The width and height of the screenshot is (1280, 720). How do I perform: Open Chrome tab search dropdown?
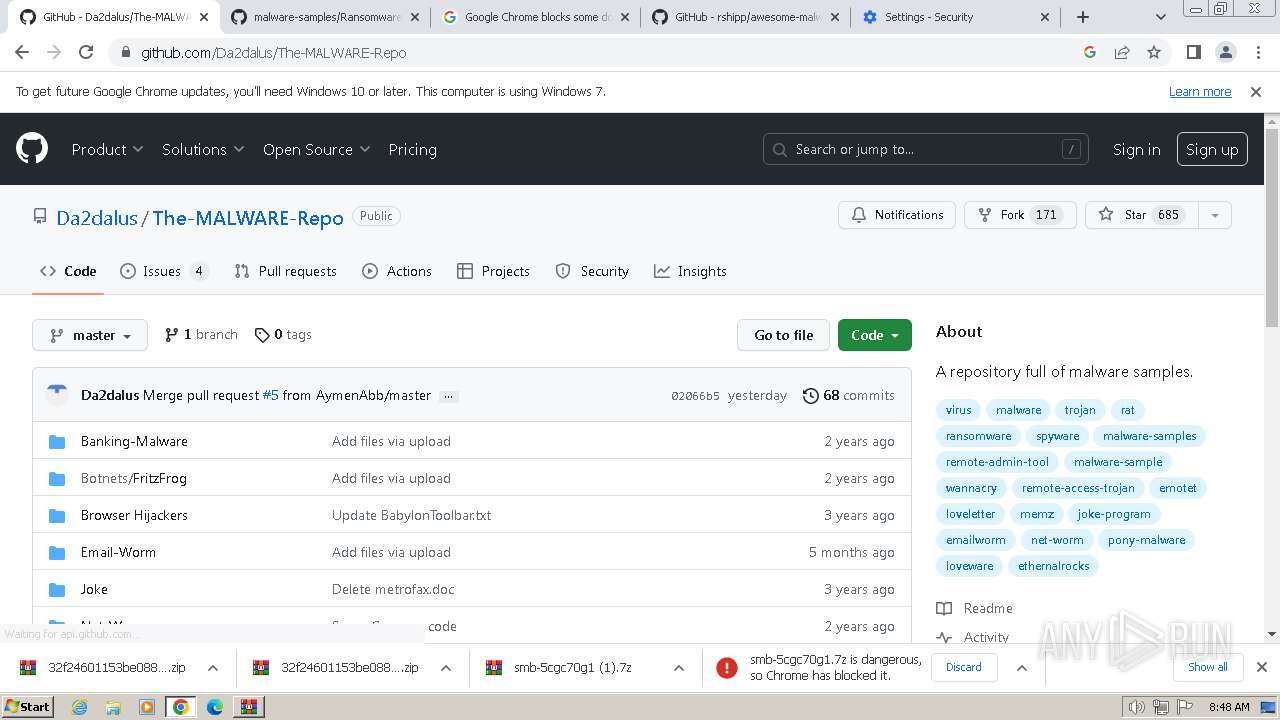(x=1160, y=17)
